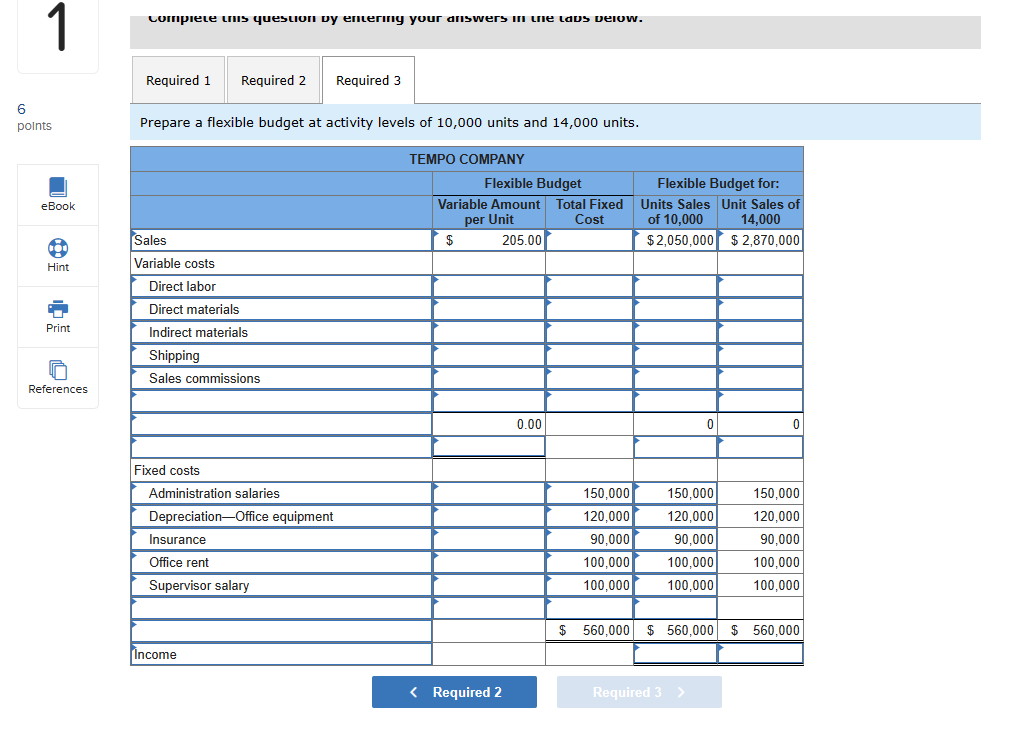Screen dimensions: 1033x743
Task: Select the Required 3 tab
Action: tap(368, 80)
